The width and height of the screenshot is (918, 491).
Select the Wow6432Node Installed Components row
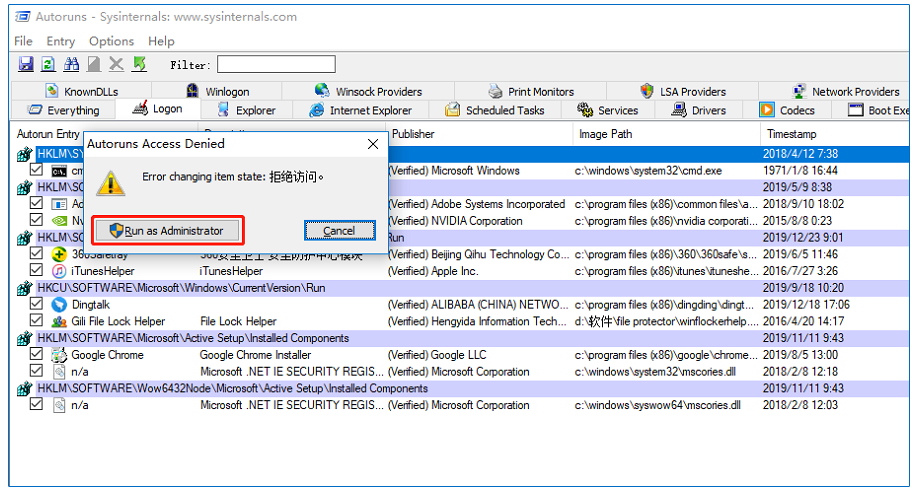coord(461,389)
